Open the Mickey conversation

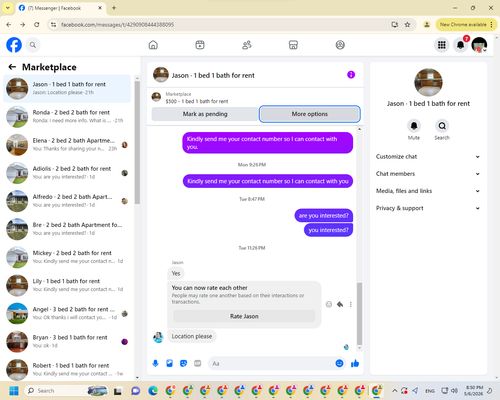pyautogui.click(x=67, y=257)
